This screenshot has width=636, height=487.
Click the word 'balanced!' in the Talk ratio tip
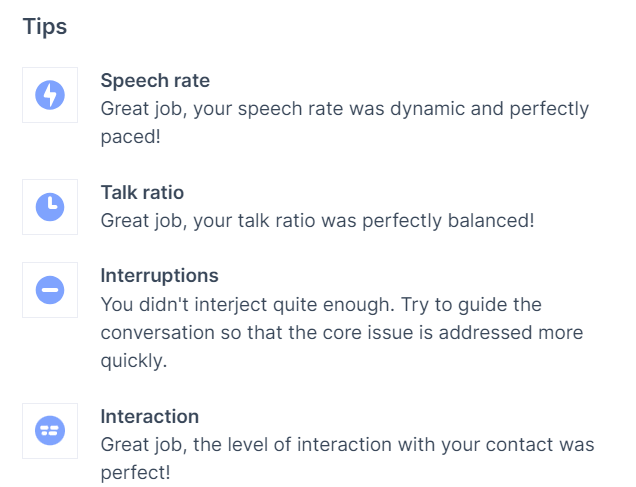coord(491,221)
